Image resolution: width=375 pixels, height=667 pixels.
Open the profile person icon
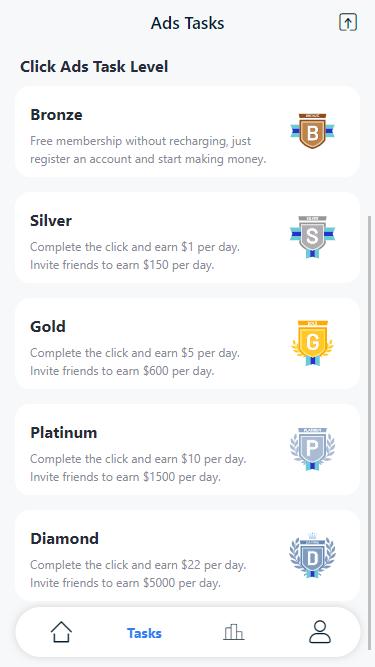point(320,632)
